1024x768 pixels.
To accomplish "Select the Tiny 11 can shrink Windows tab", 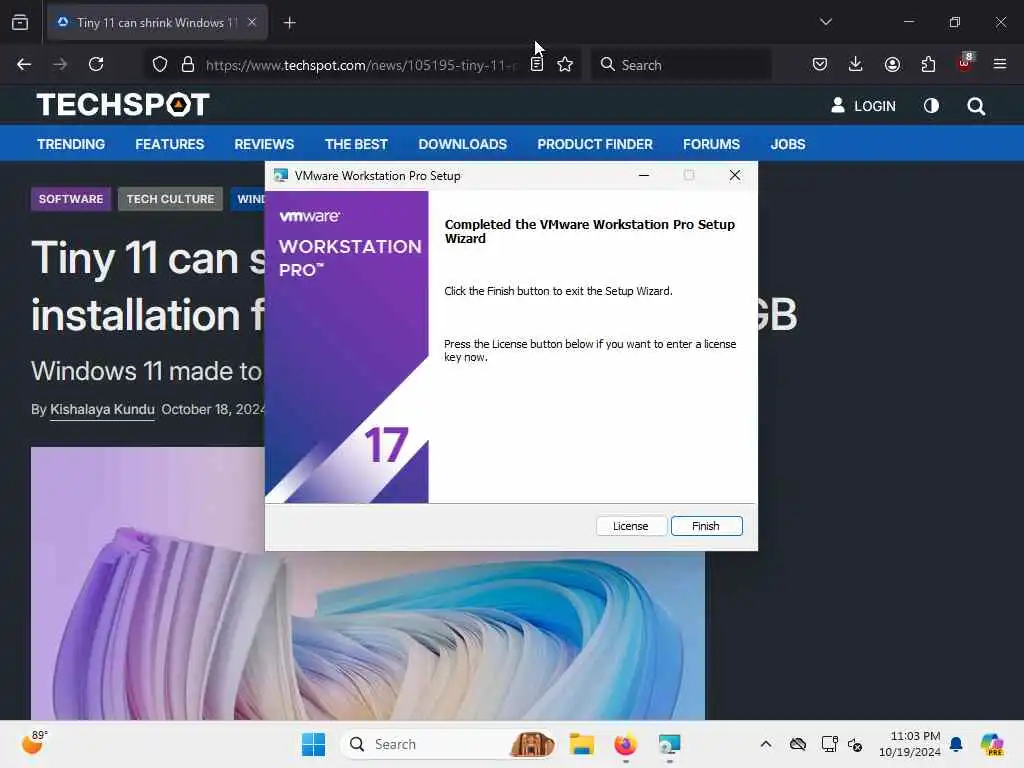I will pos(157,23).
